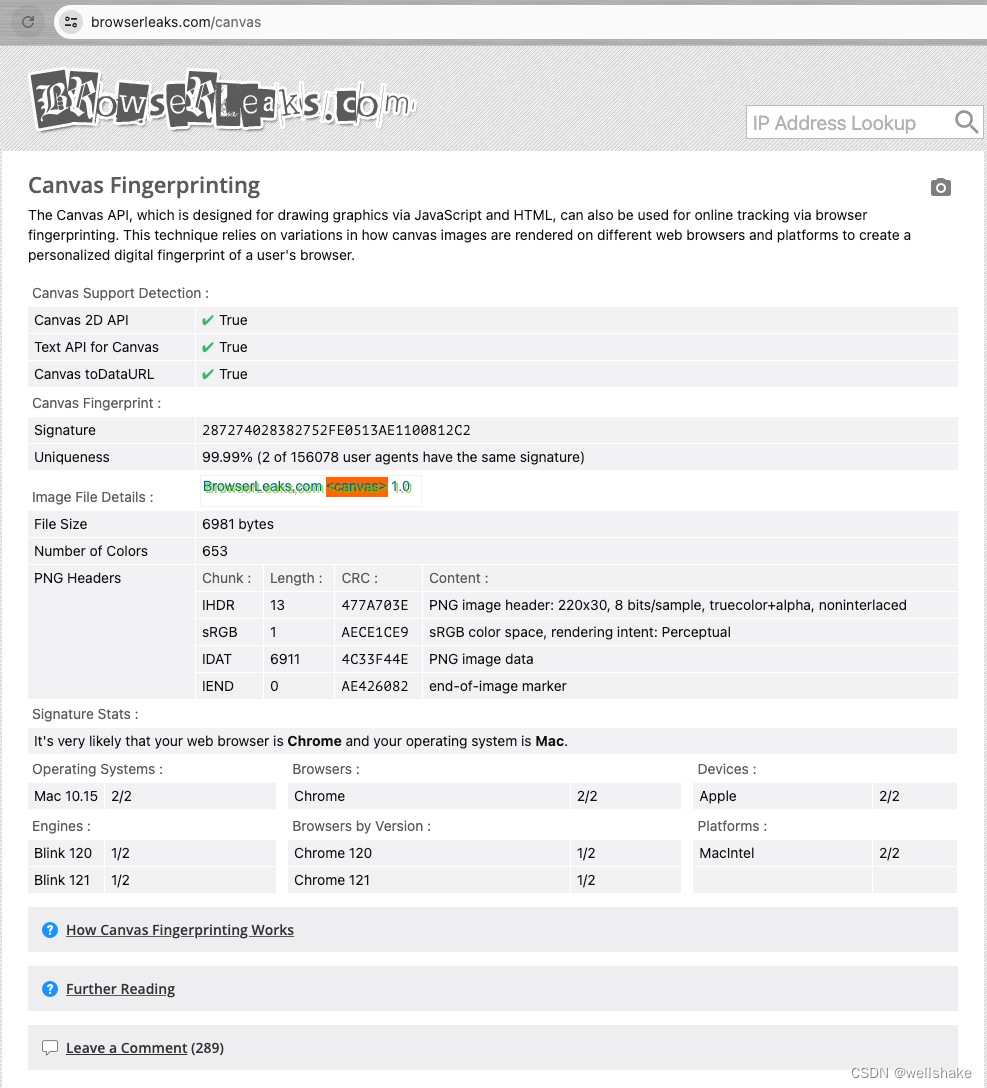This screenshot has width=987, height=1088.
Task: Click the end-of-image marker content cell
Action: point(690,686)
